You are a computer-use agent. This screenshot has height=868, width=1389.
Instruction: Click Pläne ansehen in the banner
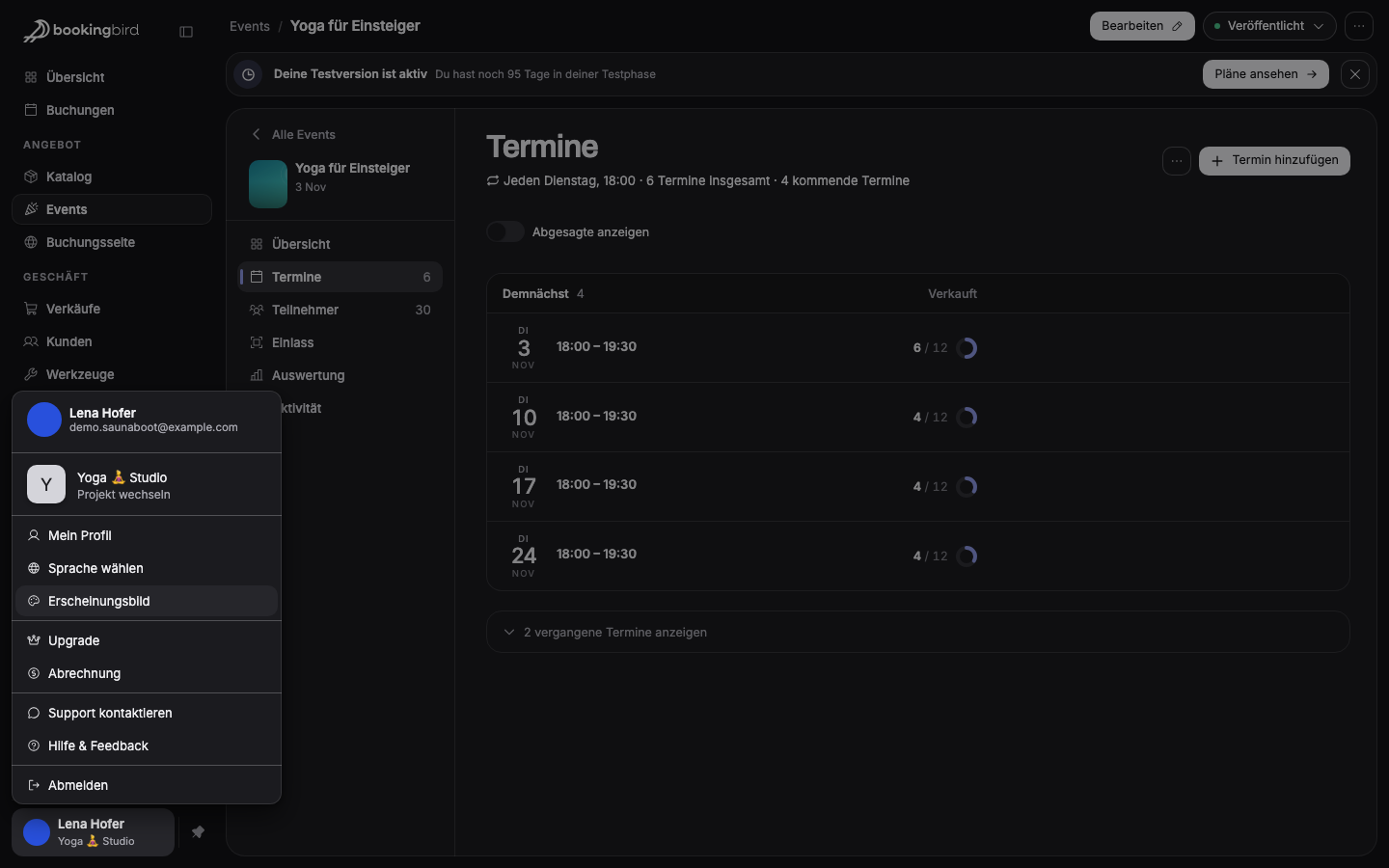click(1266, 74)
